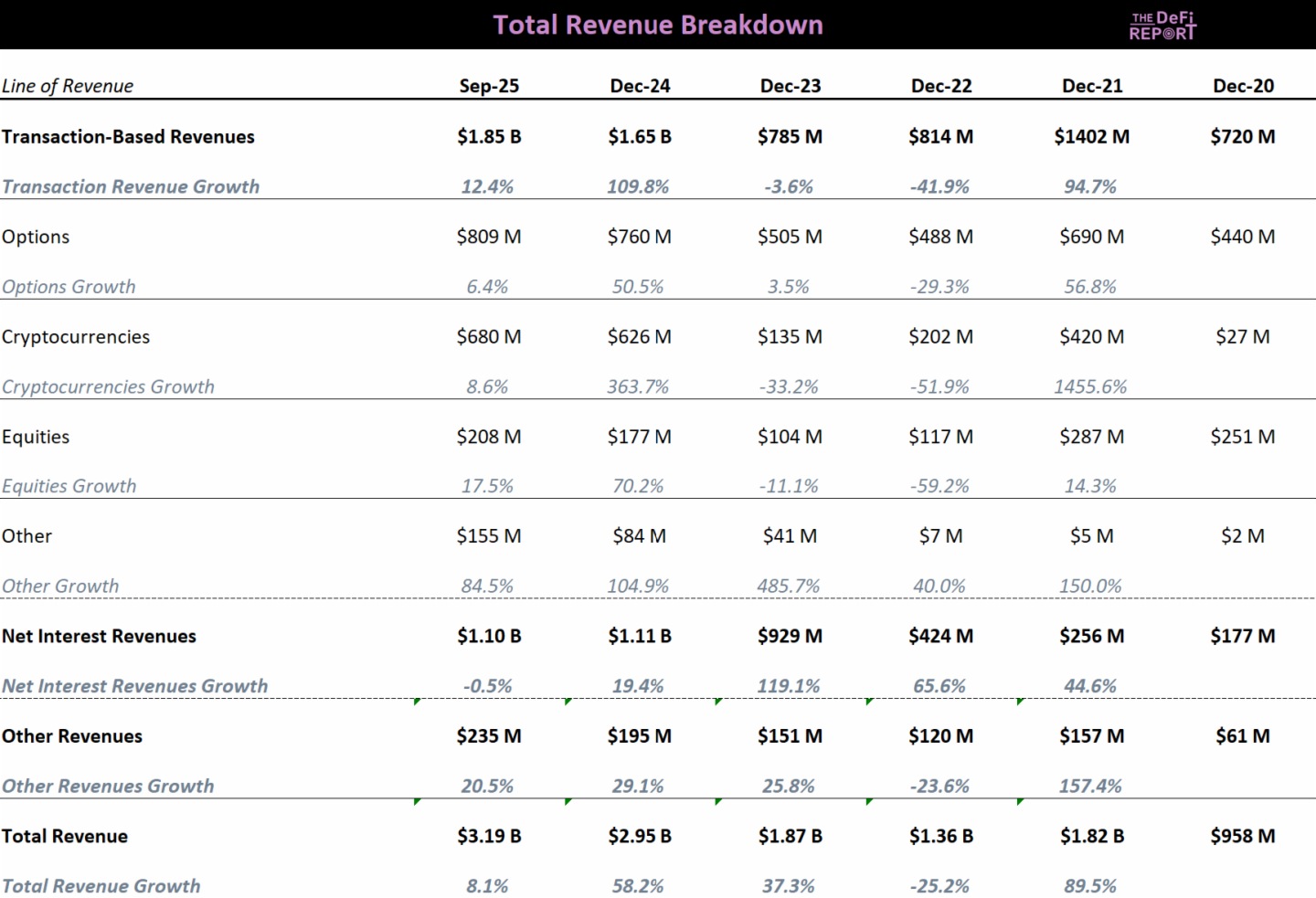Click The DeFi Report logo
1316x898 pixels.
pyautogui.click(x=1162, y=26)
